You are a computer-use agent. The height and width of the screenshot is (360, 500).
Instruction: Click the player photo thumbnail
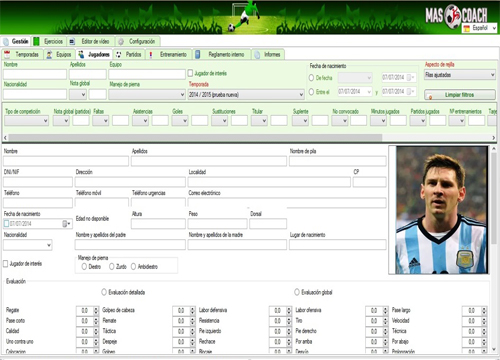point(442,210)
